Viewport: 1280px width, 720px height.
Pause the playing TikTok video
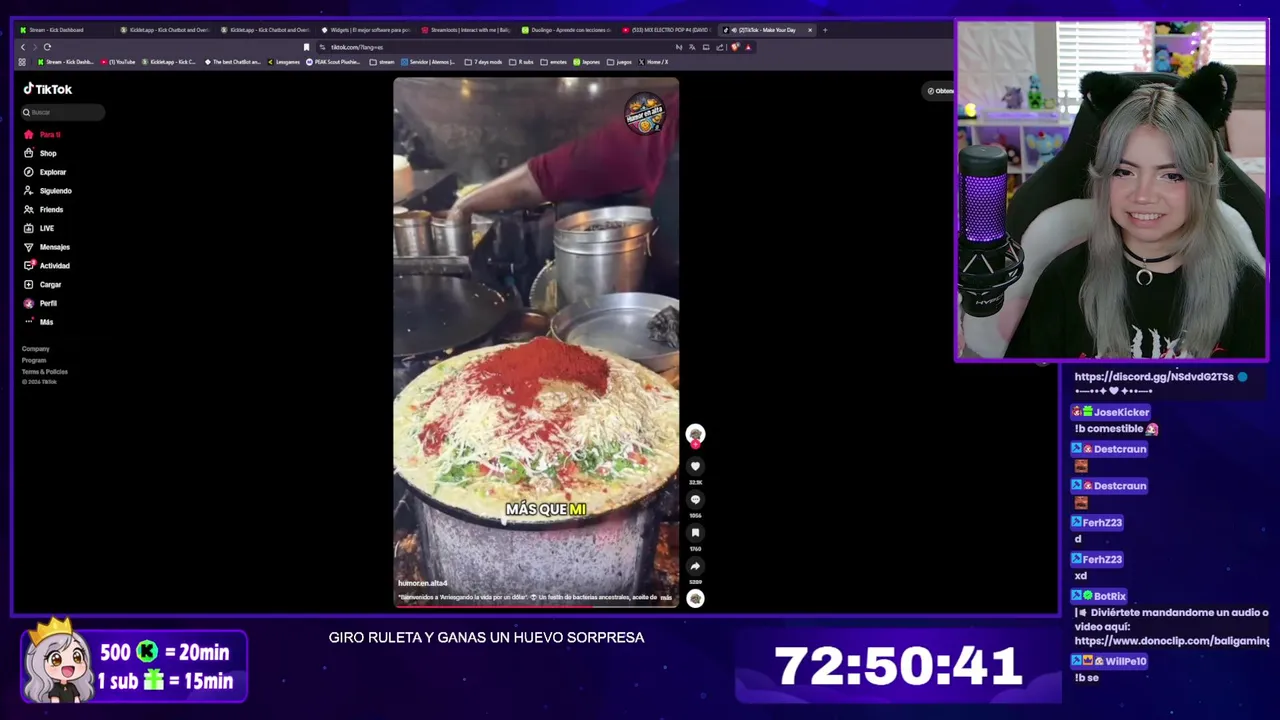(536, 340)
